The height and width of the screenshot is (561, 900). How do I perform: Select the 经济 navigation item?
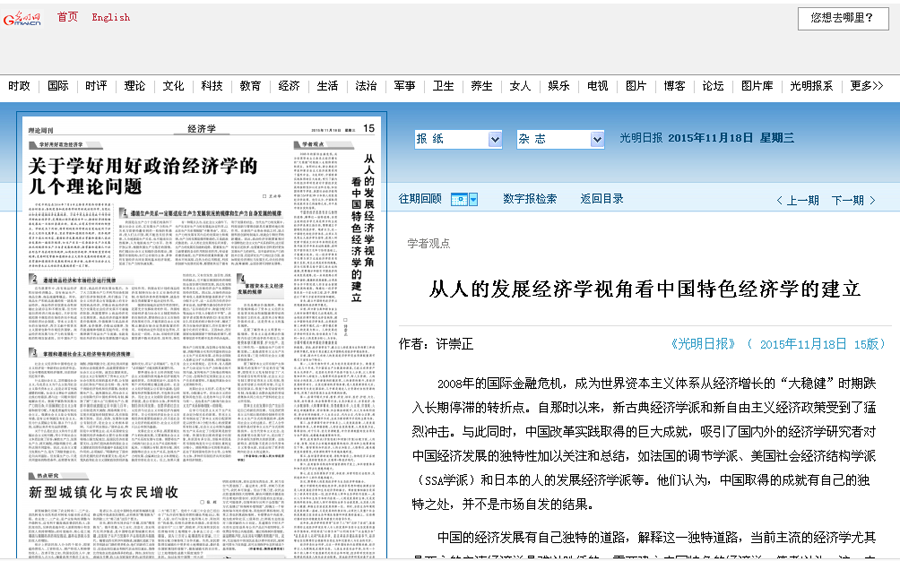(289, 86)
